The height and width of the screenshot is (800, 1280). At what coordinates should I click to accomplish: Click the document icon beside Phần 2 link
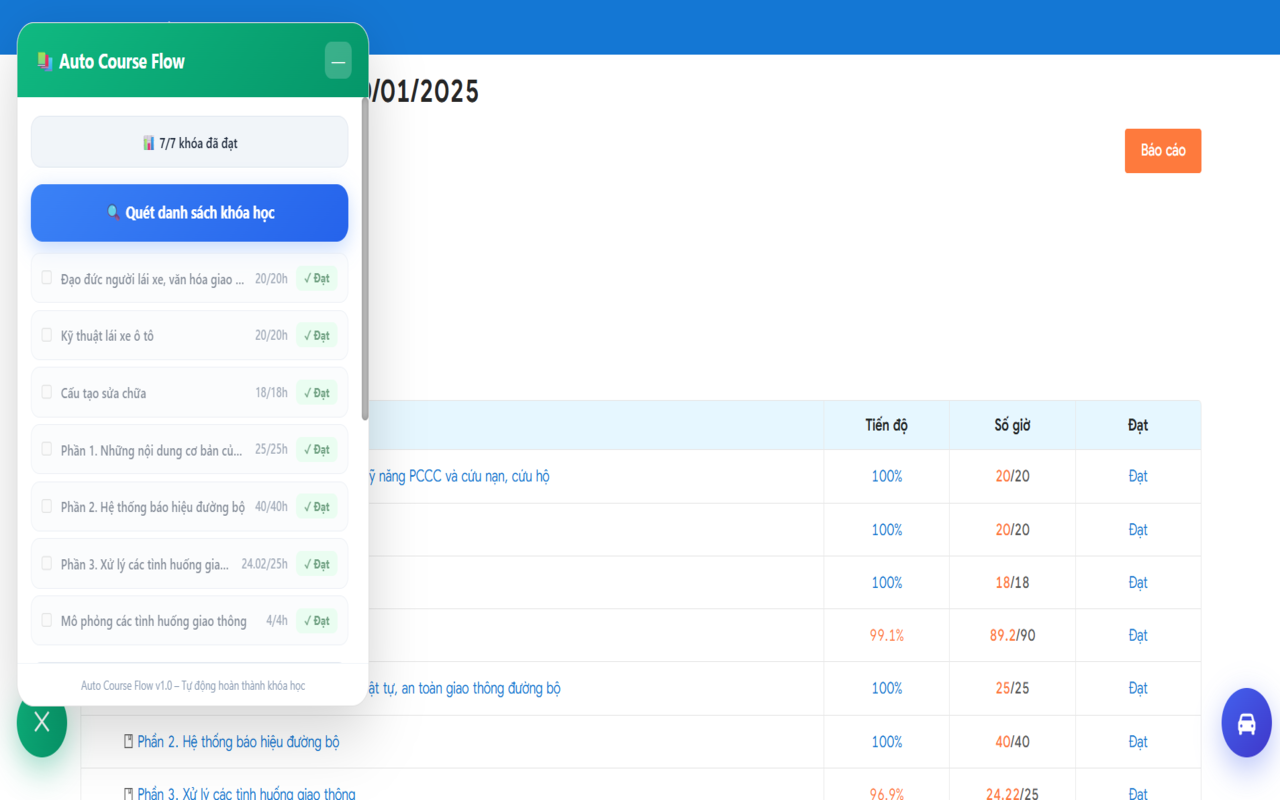pyautogui.click(x=128, y=742)
